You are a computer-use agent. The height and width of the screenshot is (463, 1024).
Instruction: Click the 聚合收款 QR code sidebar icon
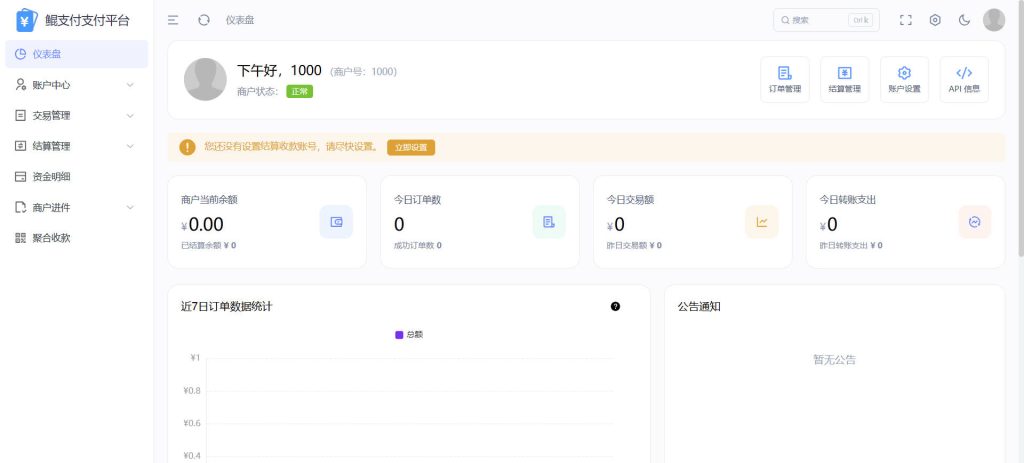pyautogui.click(x=20, y=238)
